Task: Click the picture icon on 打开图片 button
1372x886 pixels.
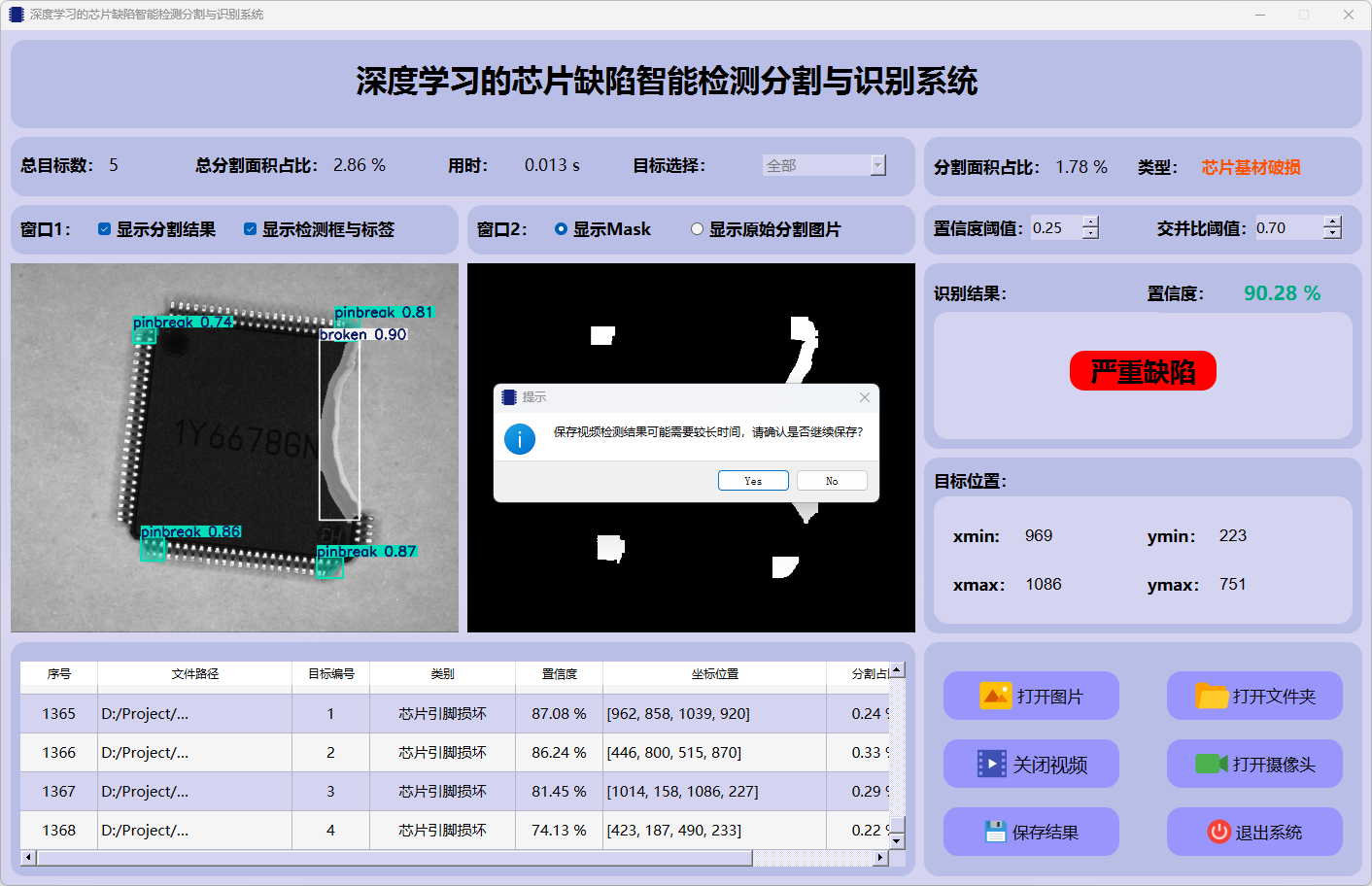Action: [995, 696]
